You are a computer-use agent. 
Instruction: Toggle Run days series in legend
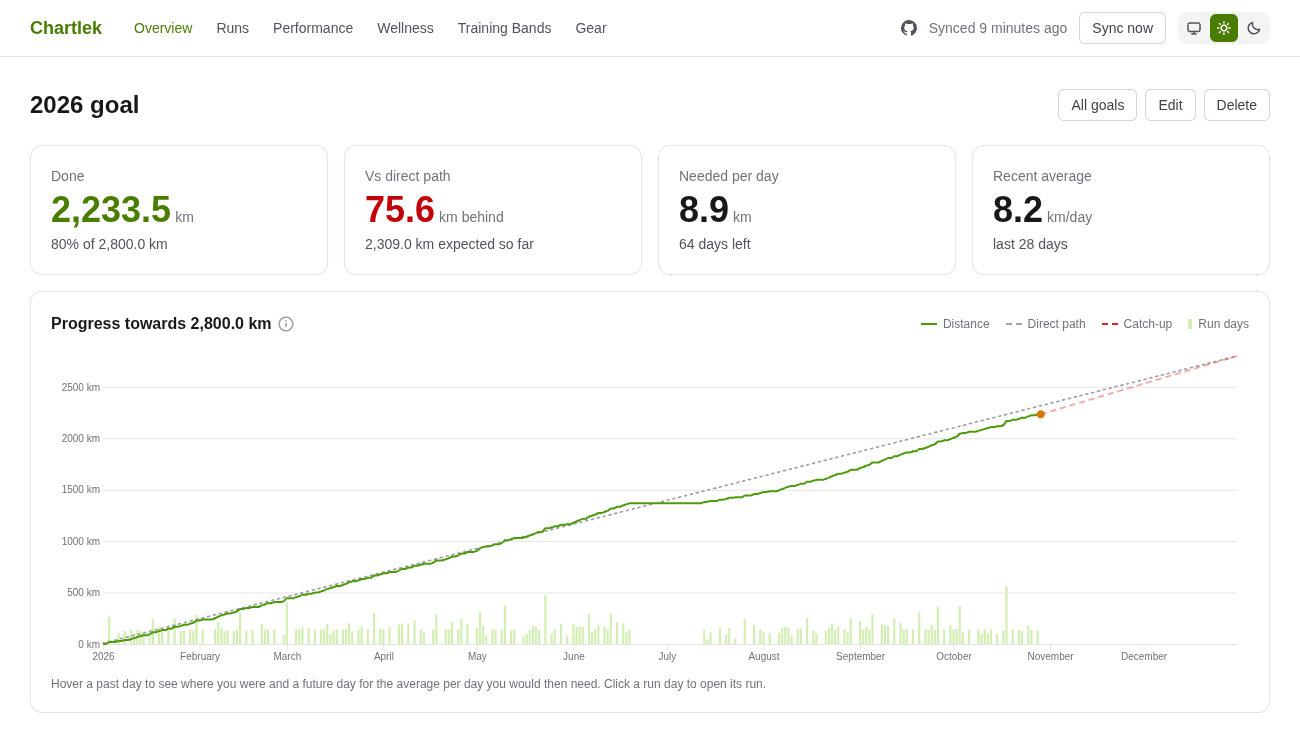click(1218, 324)
